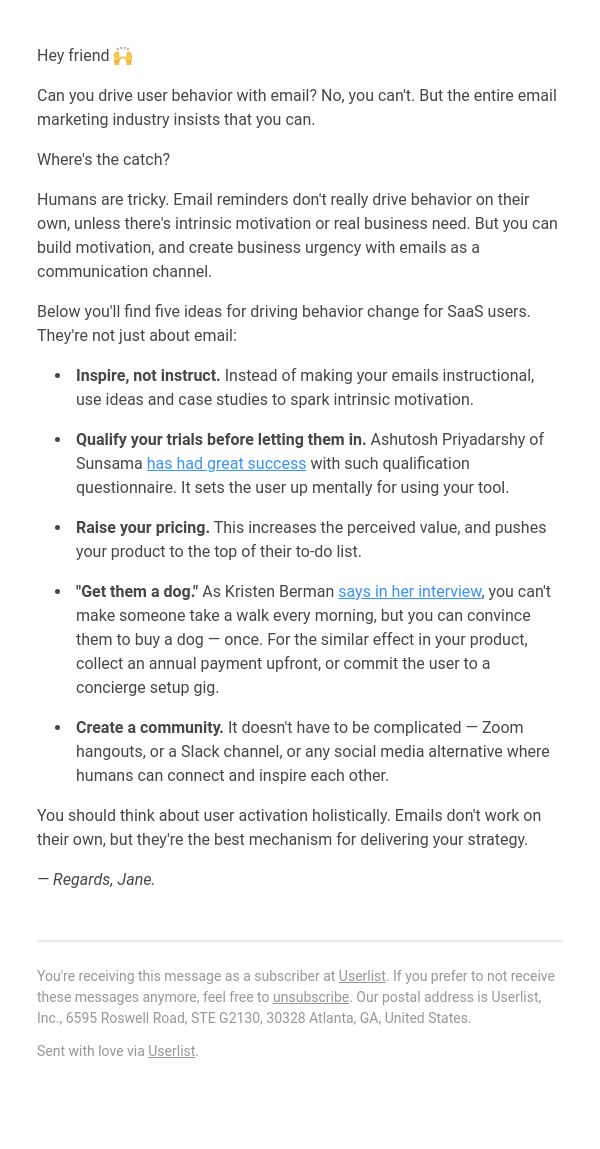Click the bold "Inspire, not instruct." heading
Screen dimensions: 600x1149
pos(148,376)
